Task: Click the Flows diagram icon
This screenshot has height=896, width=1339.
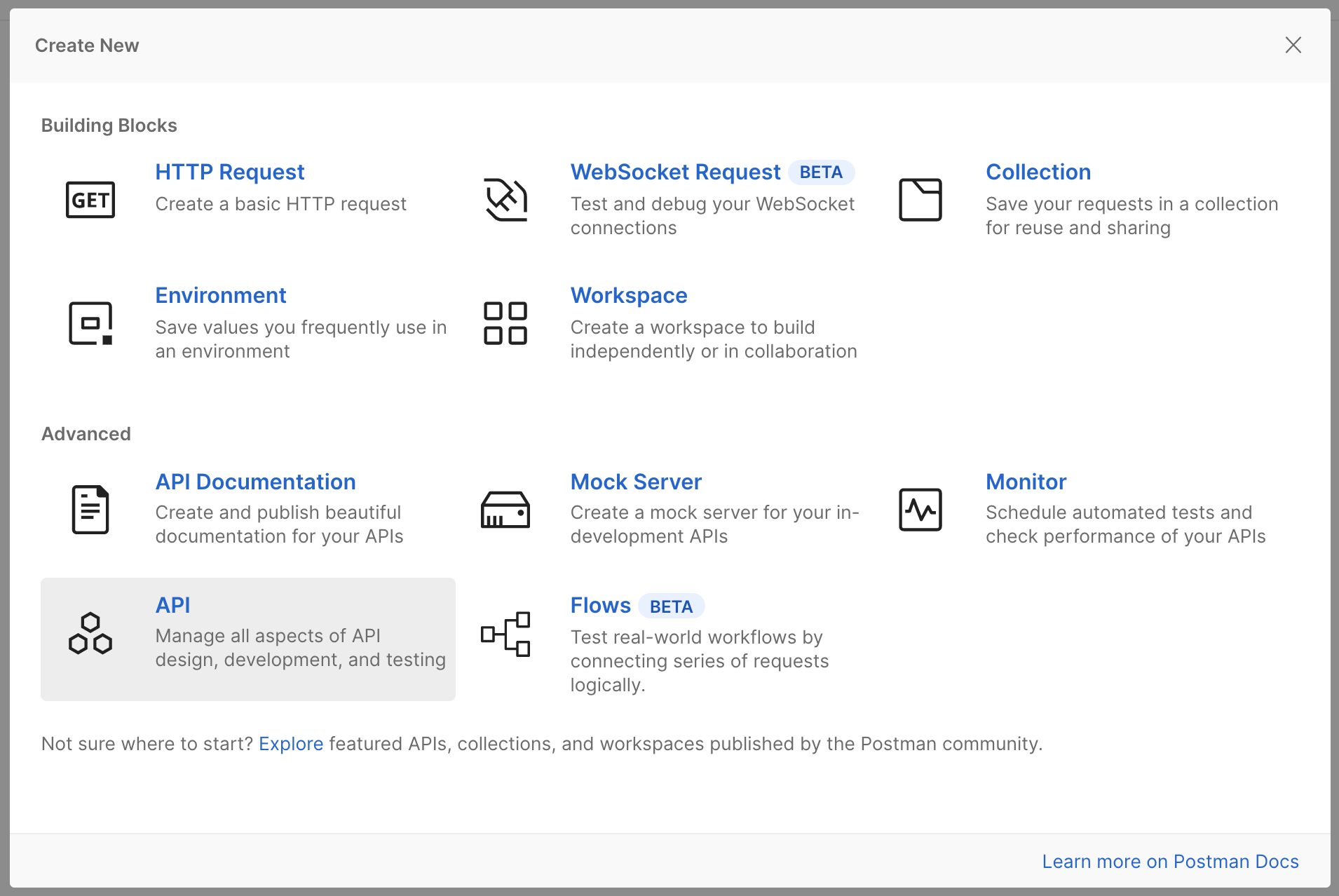Action: [505, 633]
